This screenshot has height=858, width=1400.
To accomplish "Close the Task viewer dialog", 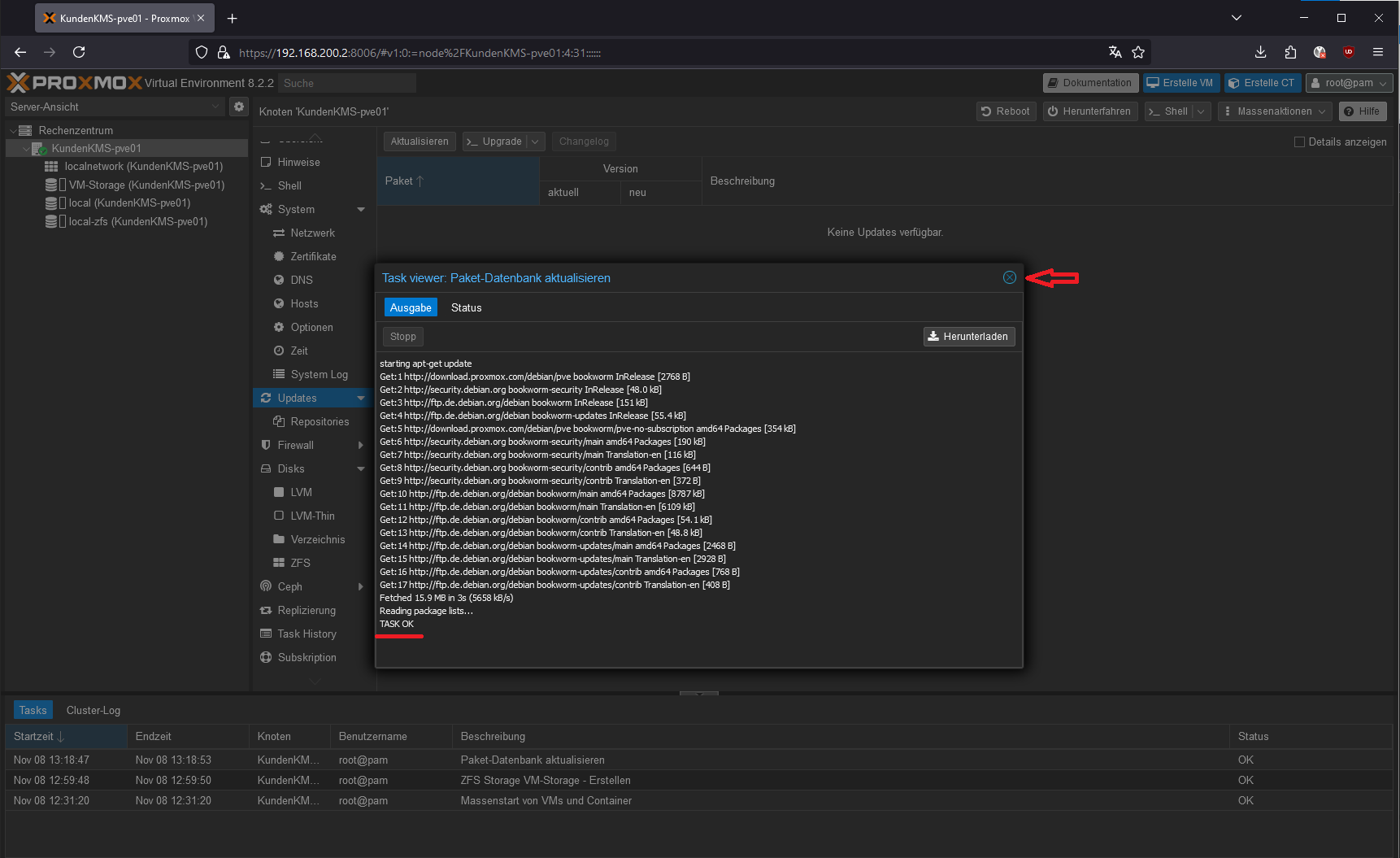I will point(1009,278).
